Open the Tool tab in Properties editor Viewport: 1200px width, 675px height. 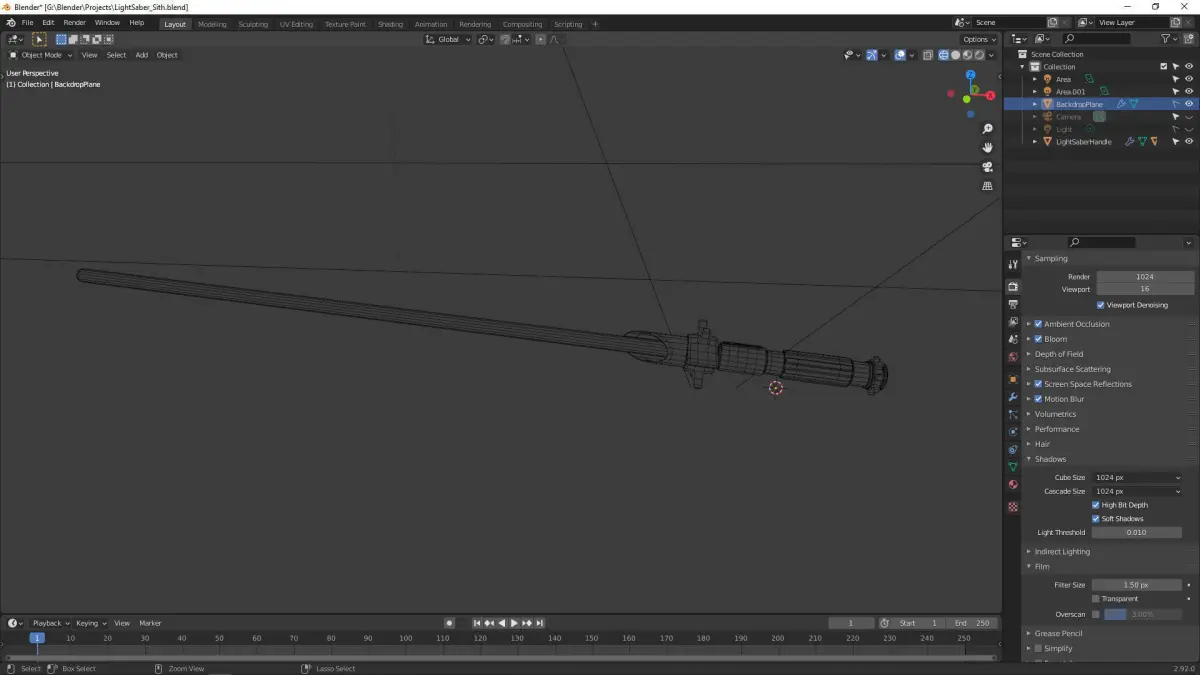point(1013,264)
